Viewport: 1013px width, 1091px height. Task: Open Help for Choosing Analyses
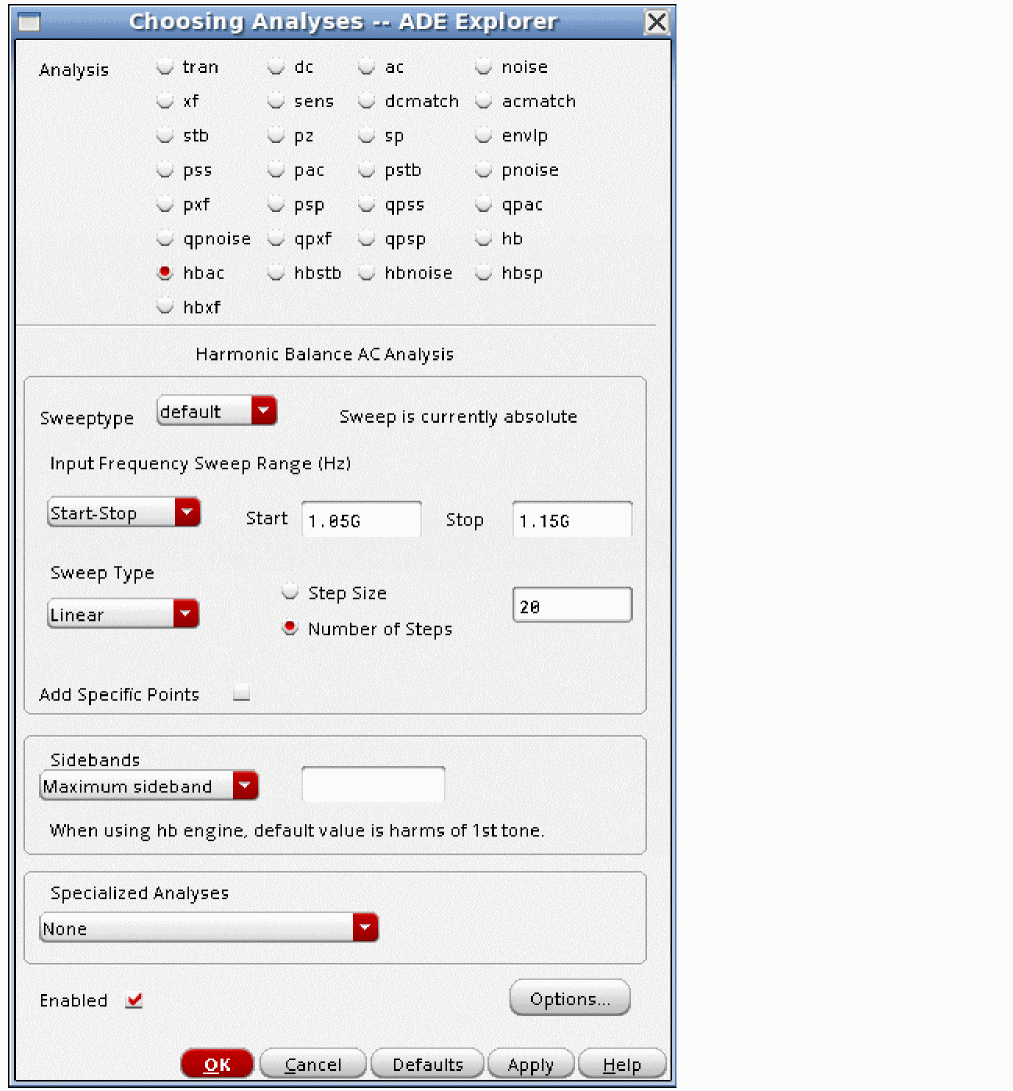click(622, 1065)
